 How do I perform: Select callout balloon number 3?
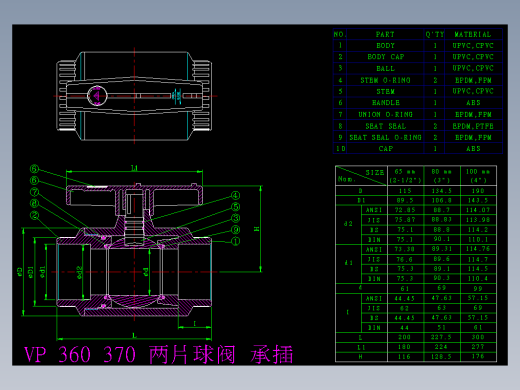tap(235, 218)
